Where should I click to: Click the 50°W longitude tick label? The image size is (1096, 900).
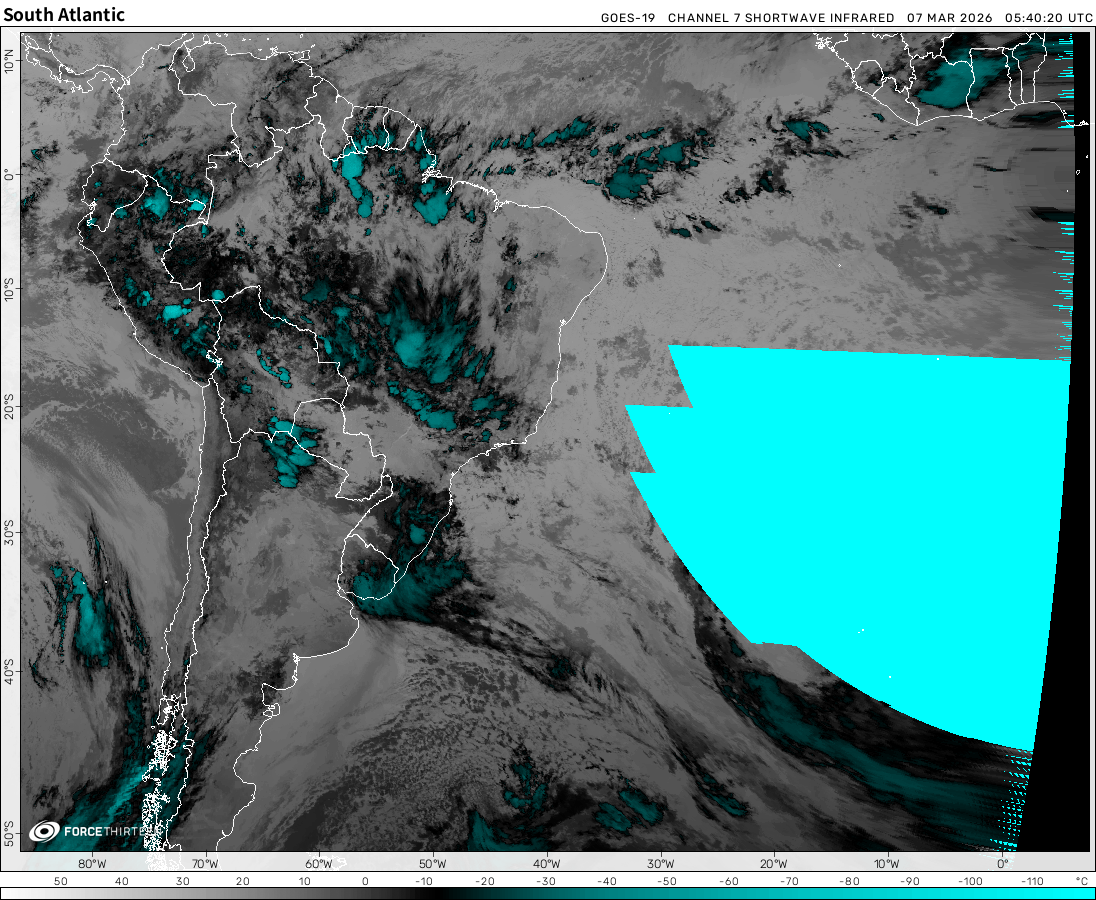(432, 864)
